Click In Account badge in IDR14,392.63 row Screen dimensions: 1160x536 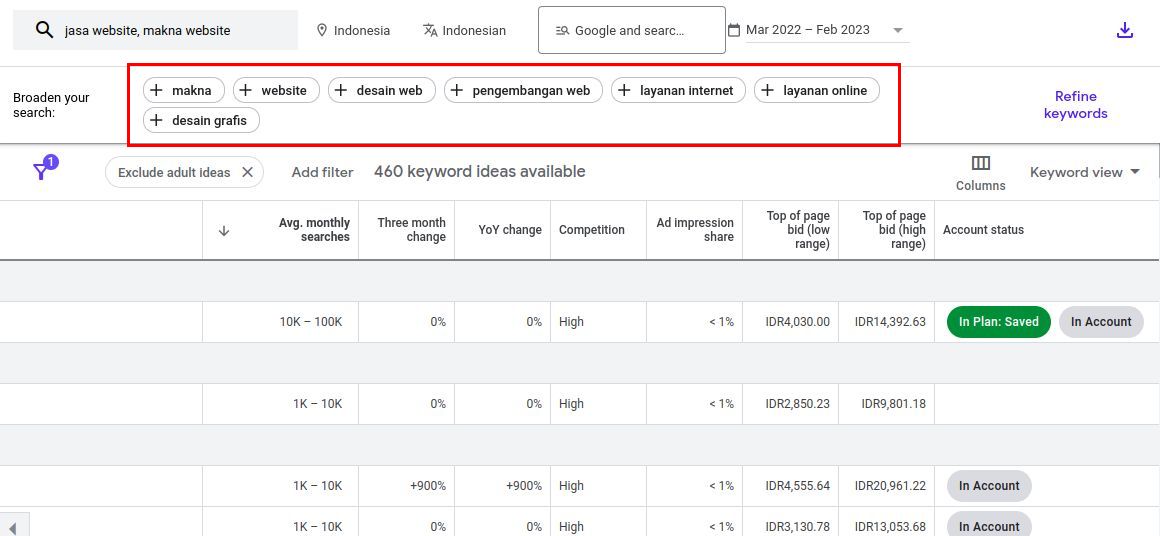point(1101,322)
